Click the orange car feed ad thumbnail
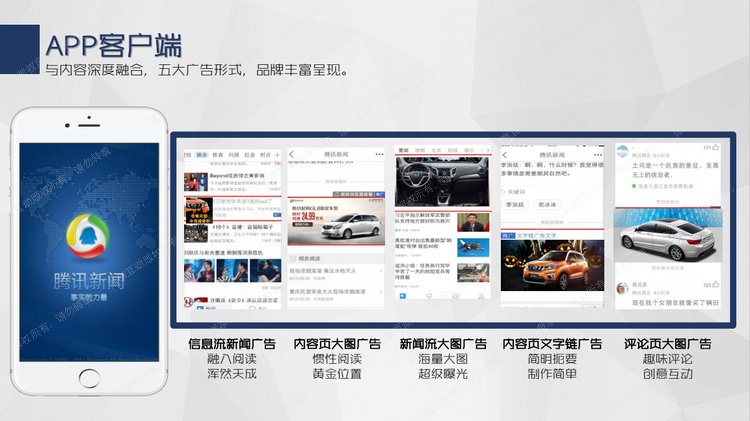Viewport: 750px width, 421px height. [x=199, y=210]
